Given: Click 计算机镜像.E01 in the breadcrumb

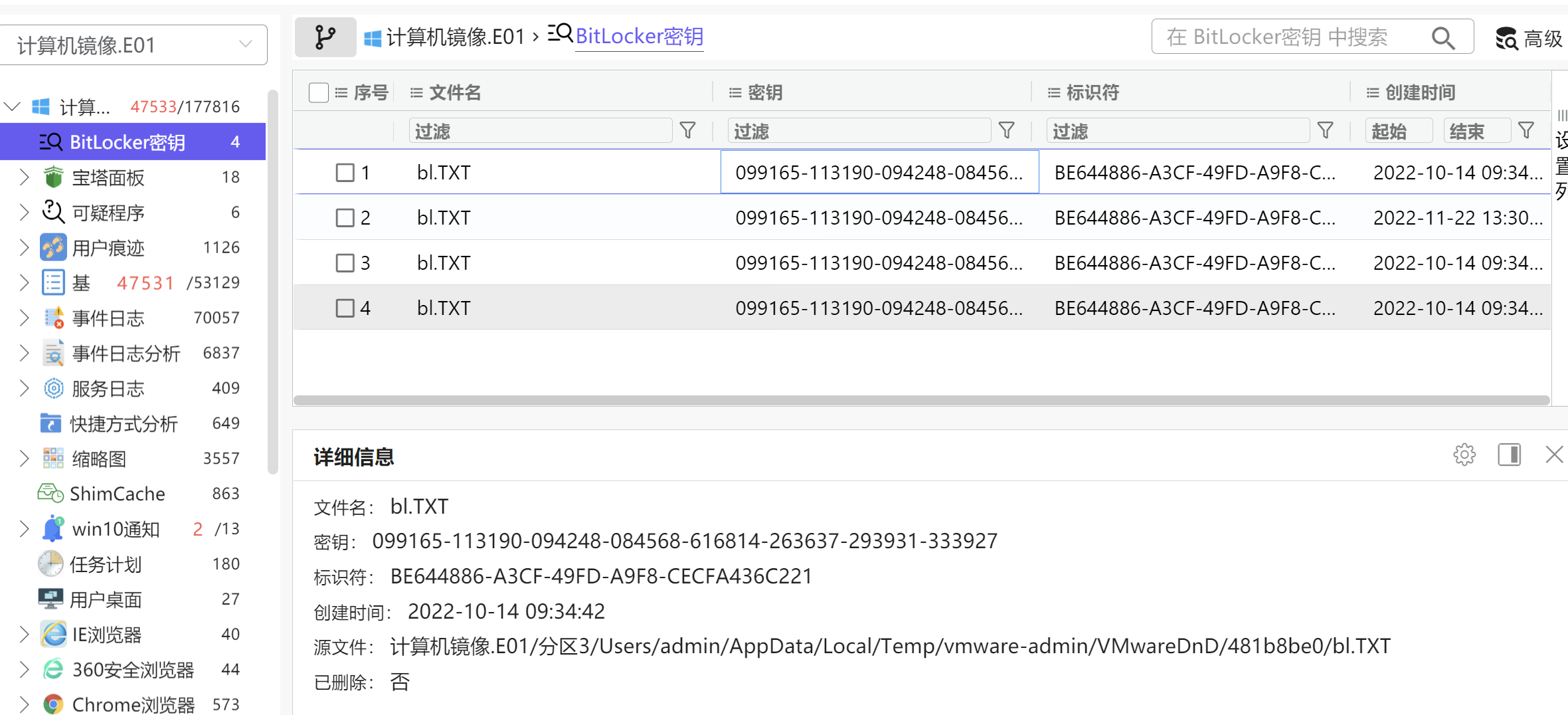Looking at the screenshot, I should pyautogui.click(x=455, y=37).
